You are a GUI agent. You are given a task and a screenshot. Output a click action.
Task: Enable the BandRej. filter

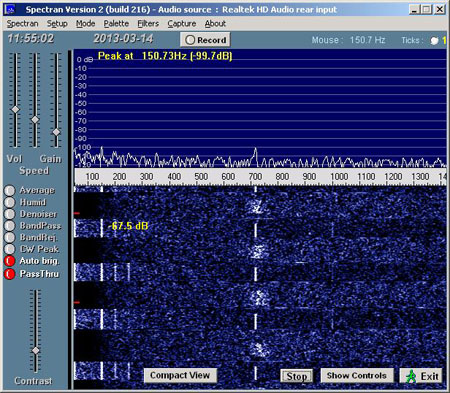pyautogui.click(x=10, y=237)
